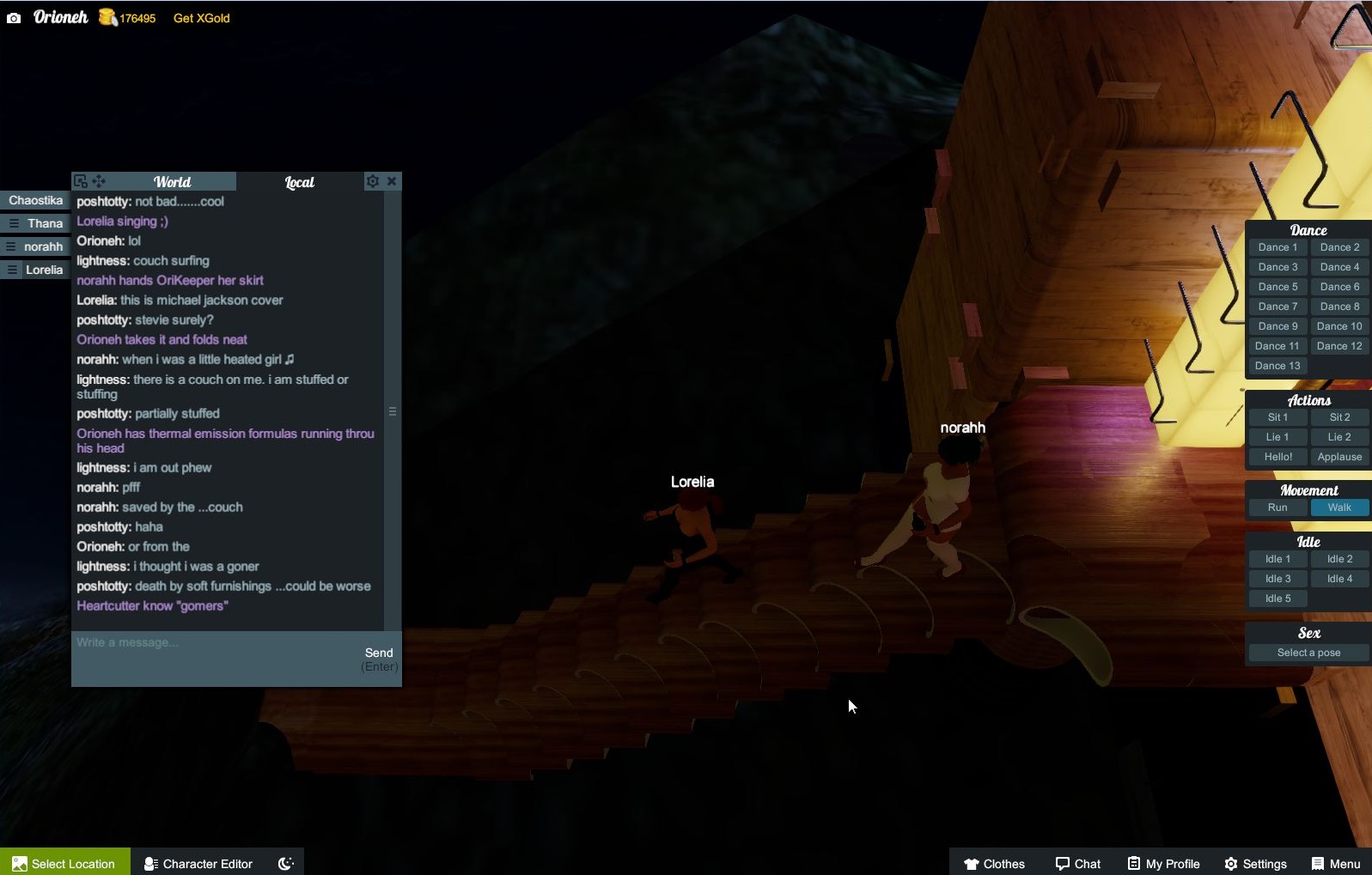Perform the Applause action

click(1339, 457)
